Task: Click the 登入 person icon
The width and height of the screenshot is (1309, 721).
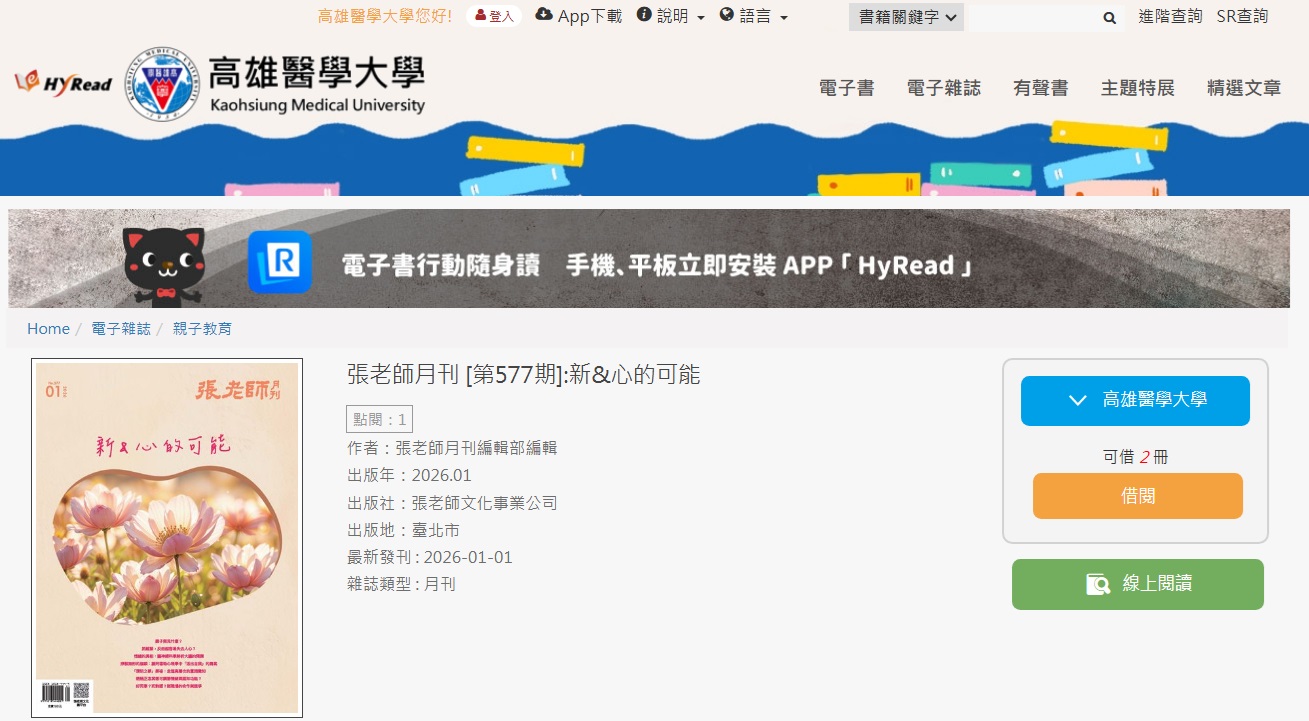Action: click(478, 16)
